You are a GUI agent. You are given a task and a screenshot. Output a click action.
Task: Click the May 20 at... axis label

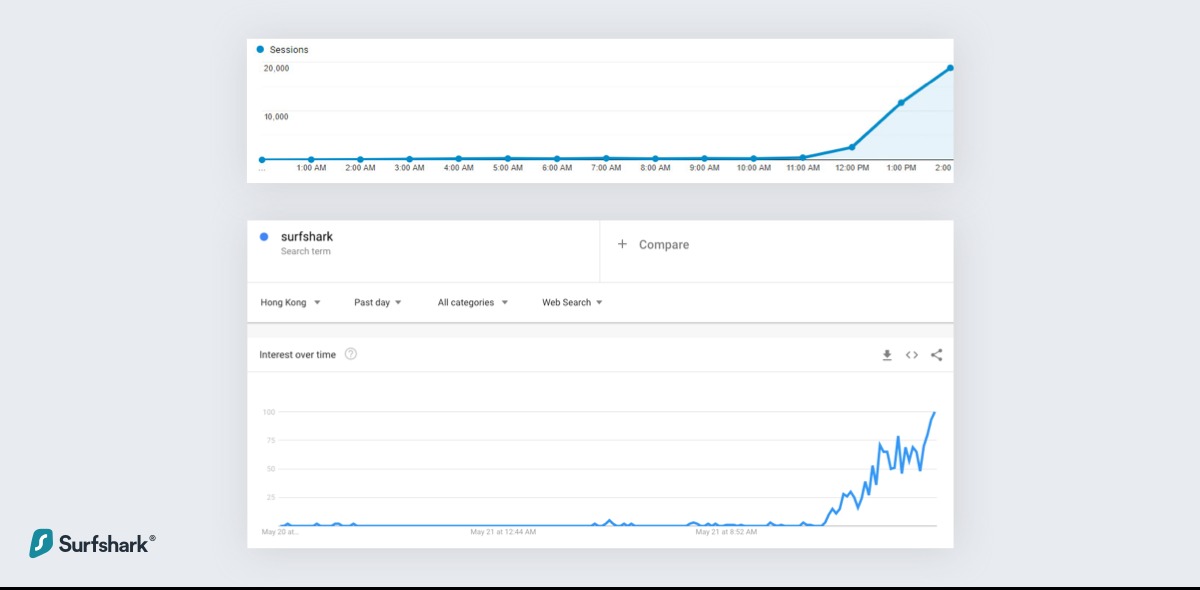[280, 532]
